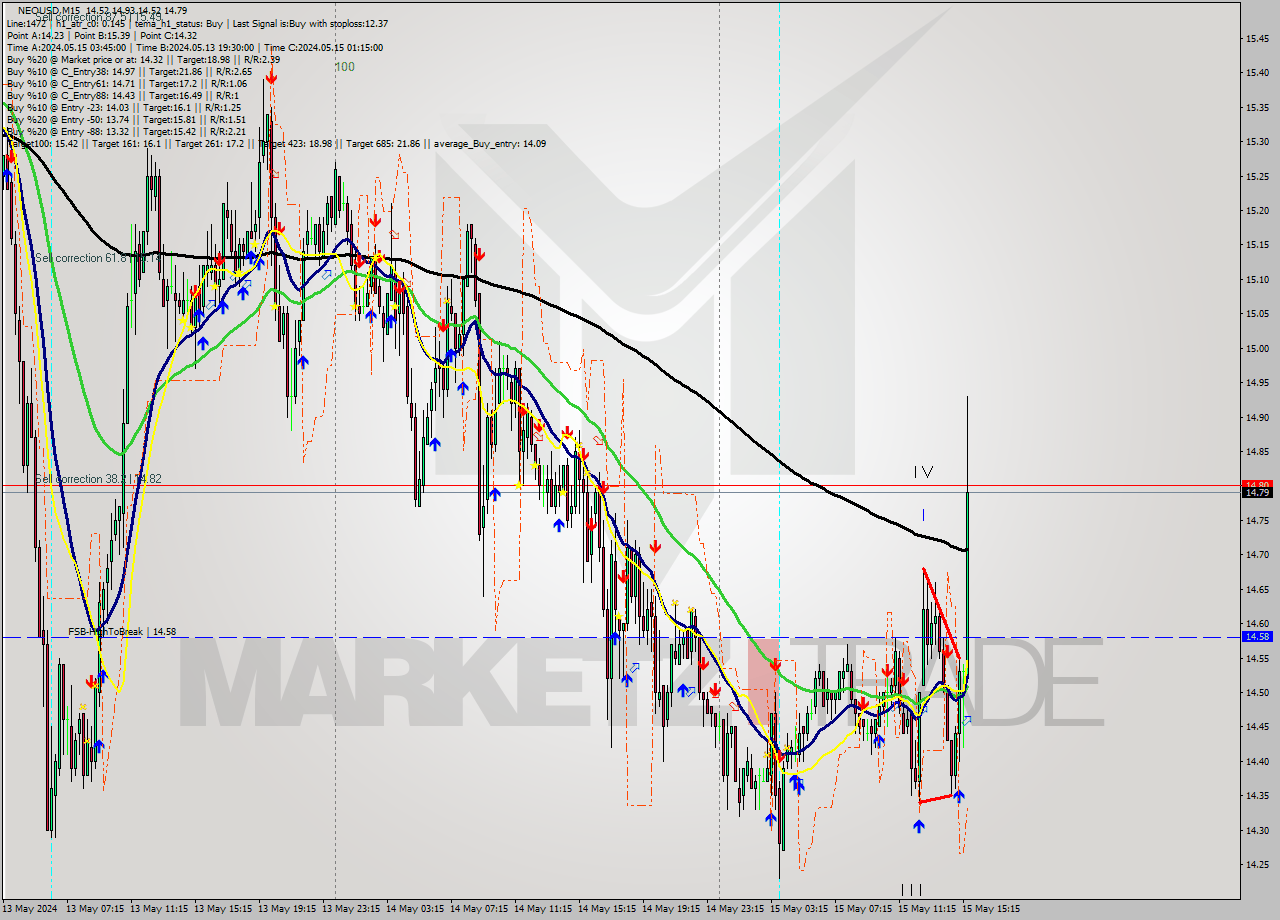Image resolution: width=1280 pixels, height=920 pixels.
Task: Click the '15 May 15:15' time axis label
Action: point(991,909)
